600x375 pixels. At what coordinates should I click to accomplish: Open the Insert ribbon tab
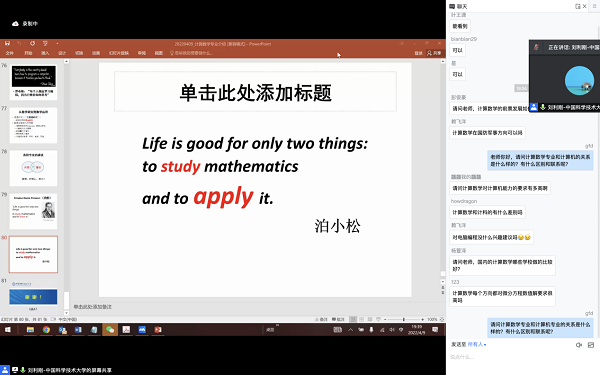45,53
